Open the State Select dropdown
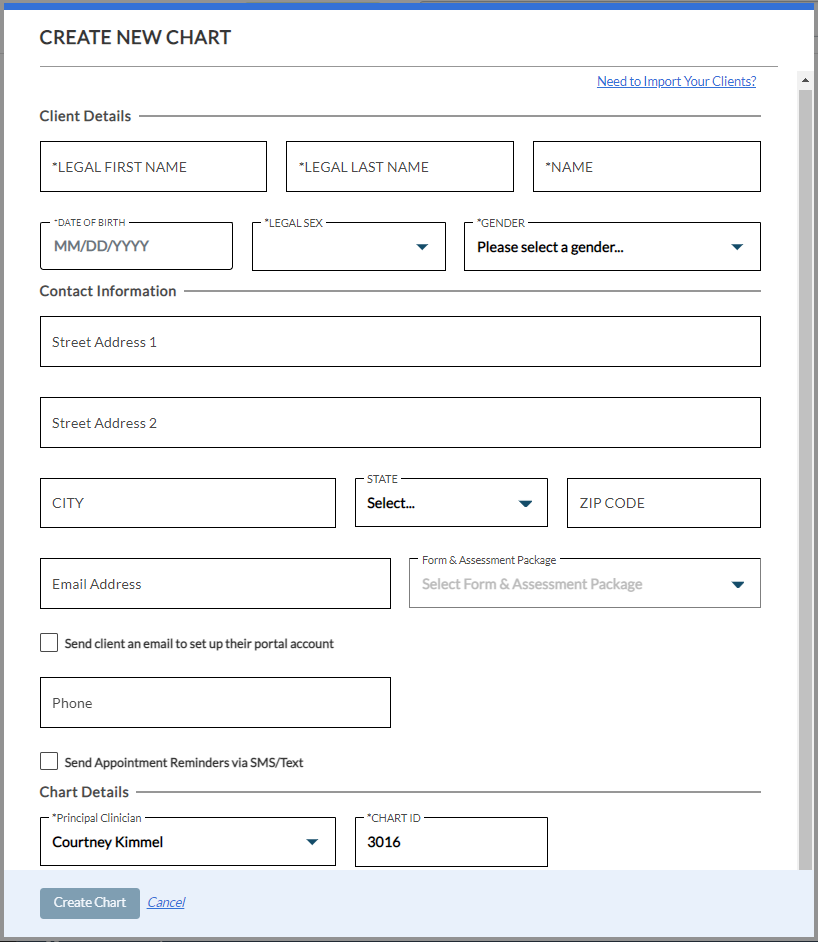The image size is (818, 942). [x=451, y=503]
